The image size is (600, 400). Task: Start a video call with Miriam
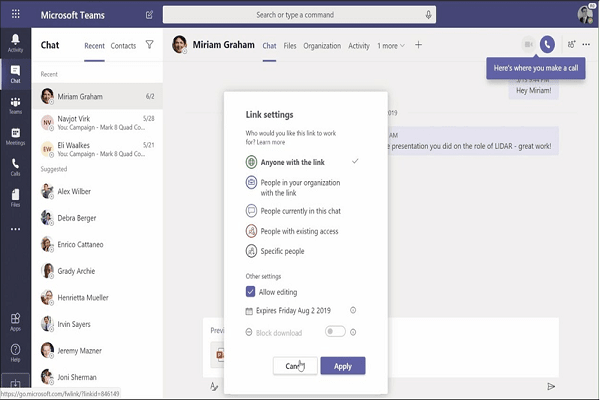click(528, 45)
